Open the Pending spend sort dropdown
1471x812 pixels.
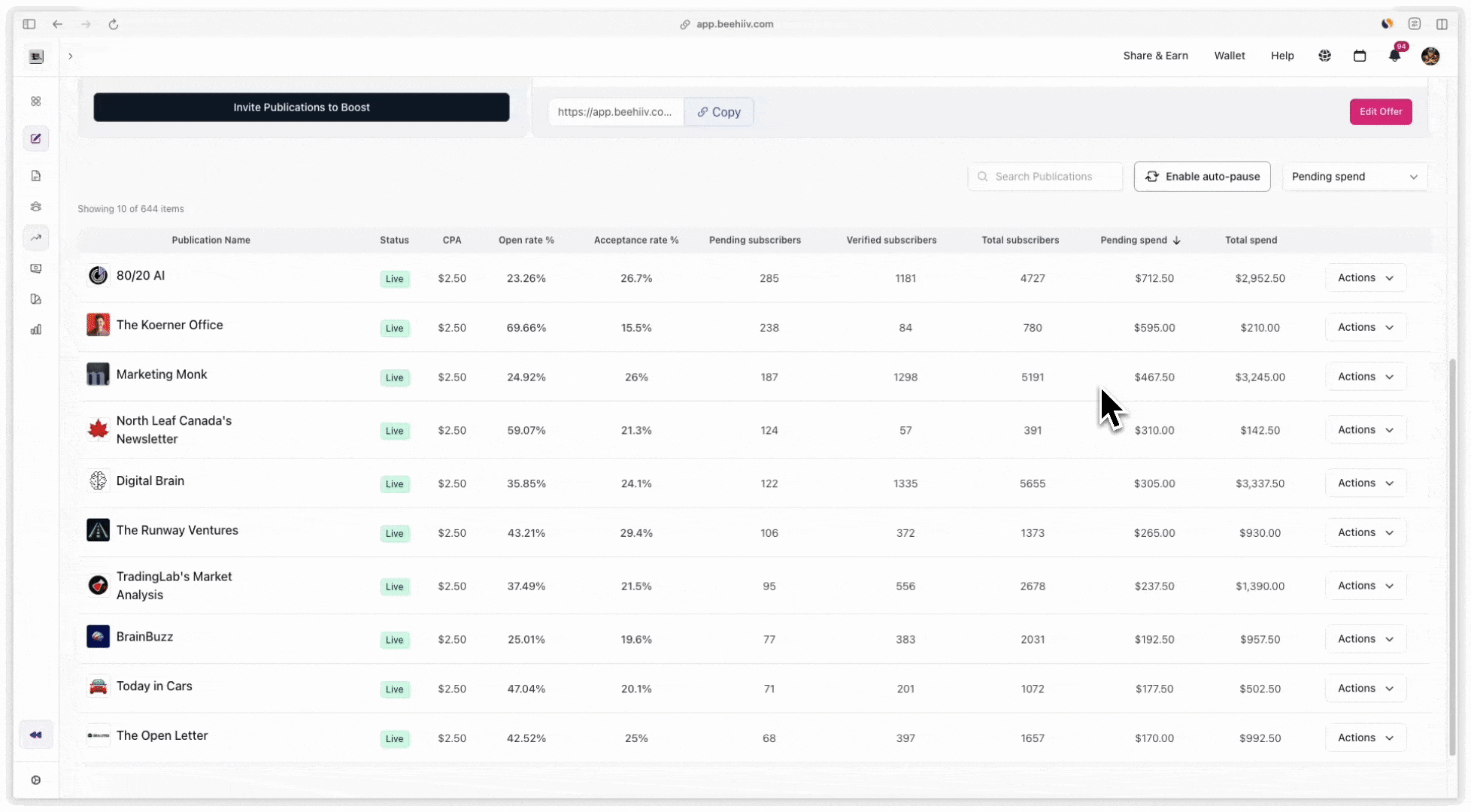coord(1354,177)
